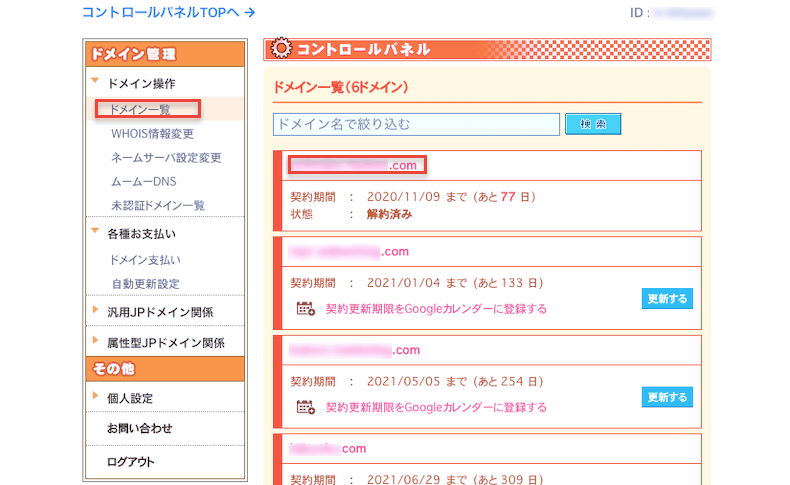Click the コントロールパネル gear icon

pyautogui.click(x=281, y=48)
